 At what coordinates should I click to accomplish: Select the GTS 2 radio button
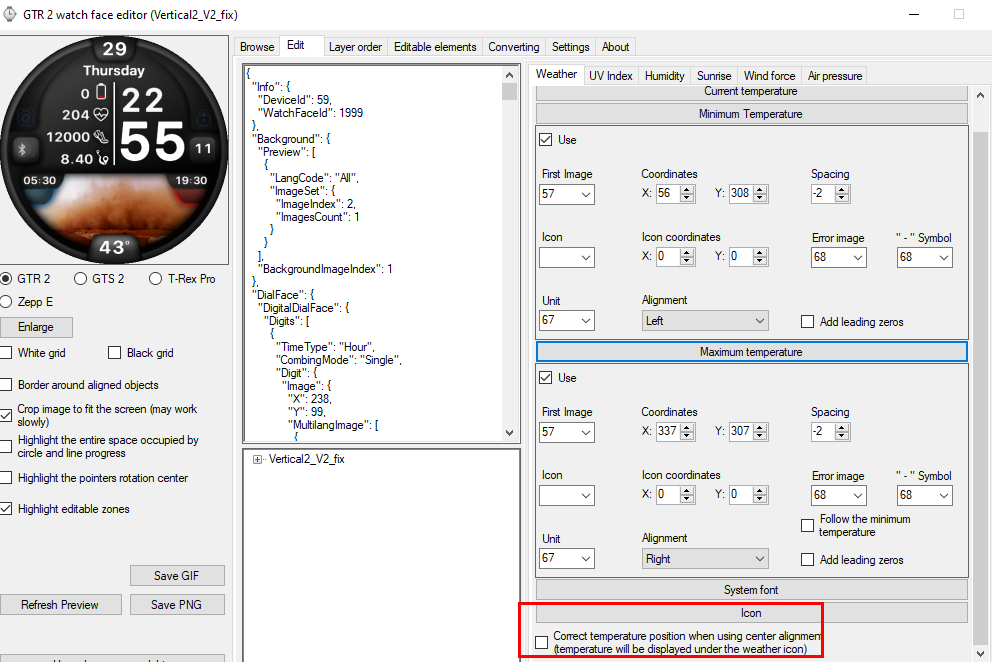(x=80, y=278)
